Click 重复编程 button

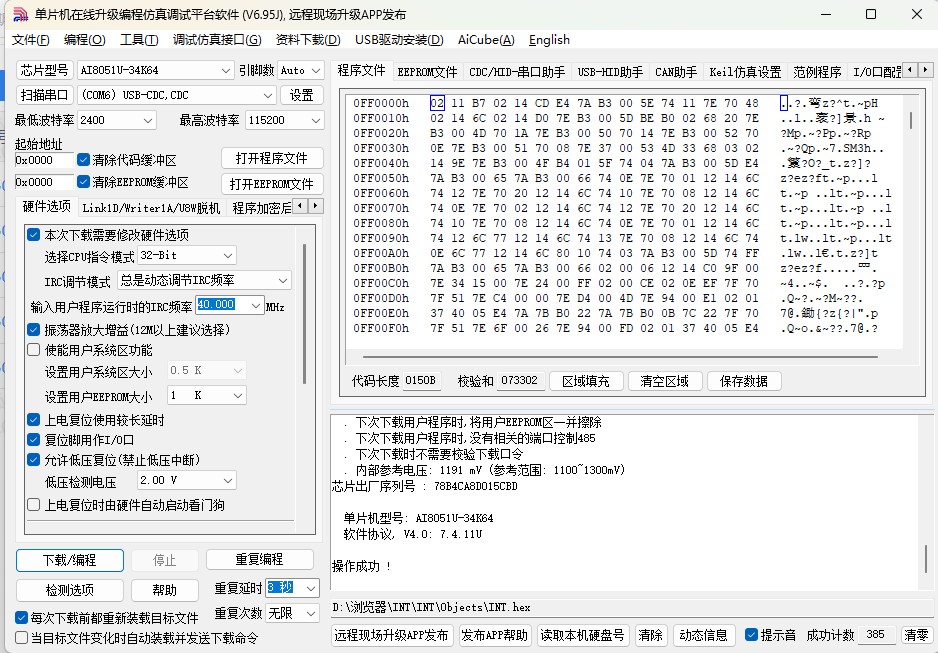[x=260, y=560]
